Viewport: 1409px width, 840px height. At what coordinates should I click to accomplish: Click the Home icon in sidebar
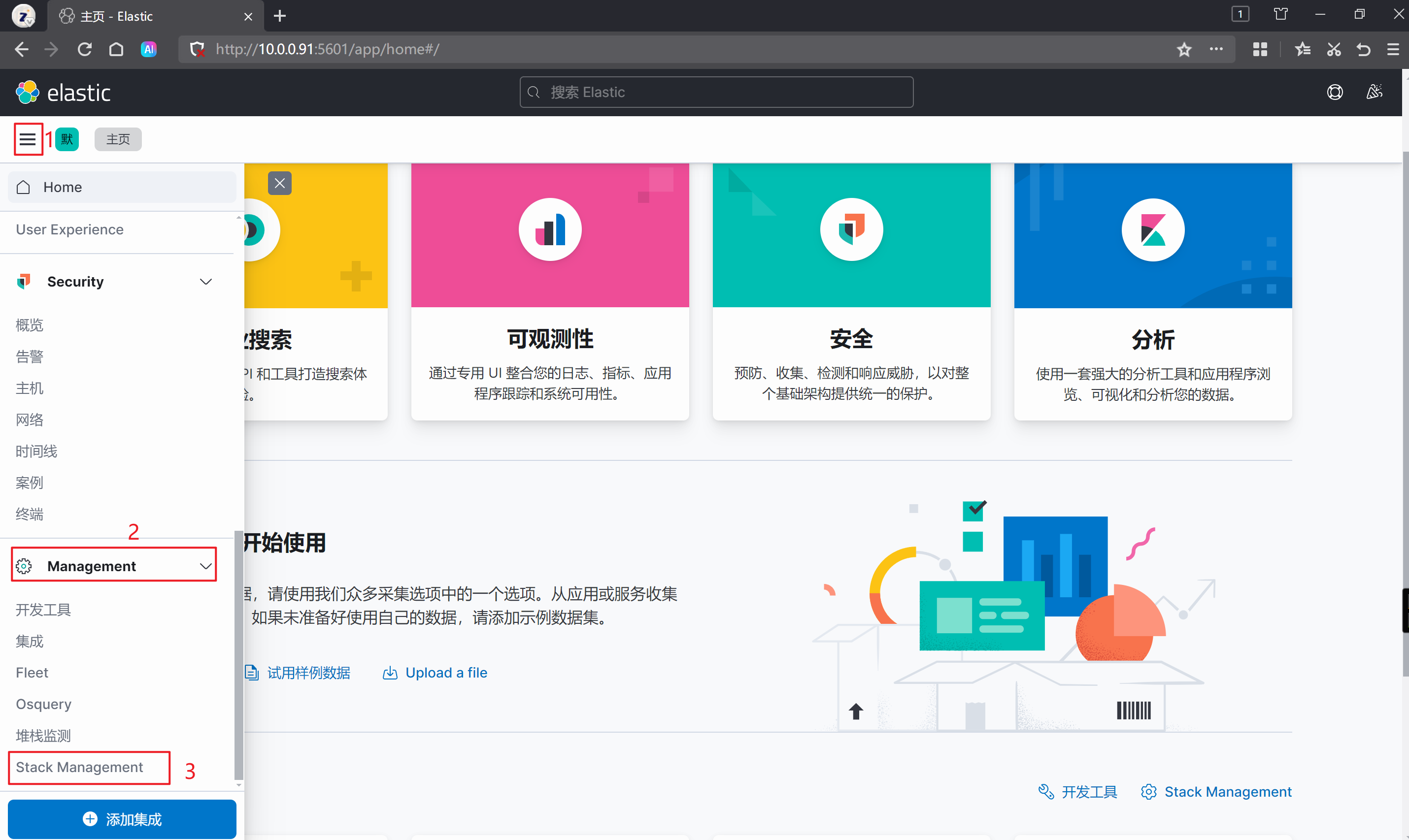pyautogui.click(x=23, y=188)
